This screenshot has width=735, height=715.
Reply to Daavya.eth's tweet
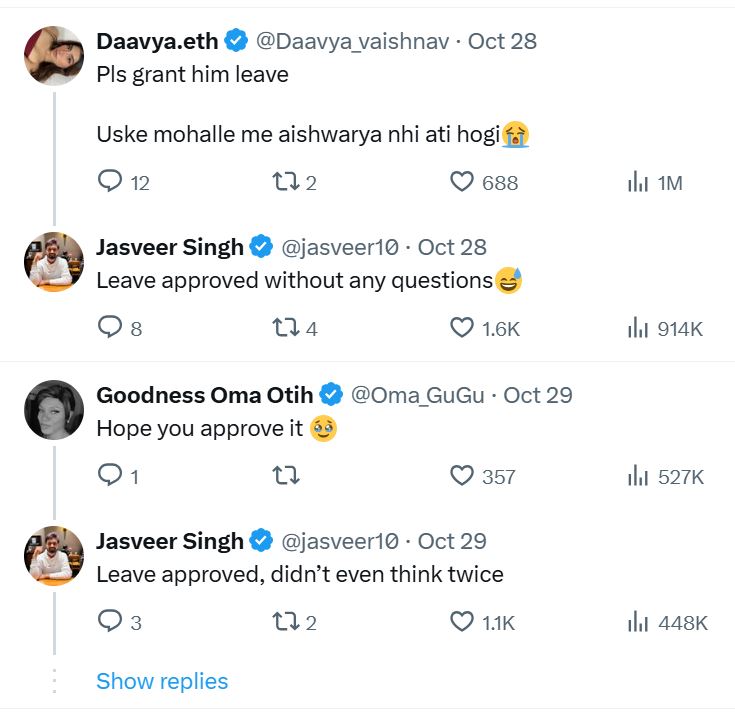tap(109, 182)
